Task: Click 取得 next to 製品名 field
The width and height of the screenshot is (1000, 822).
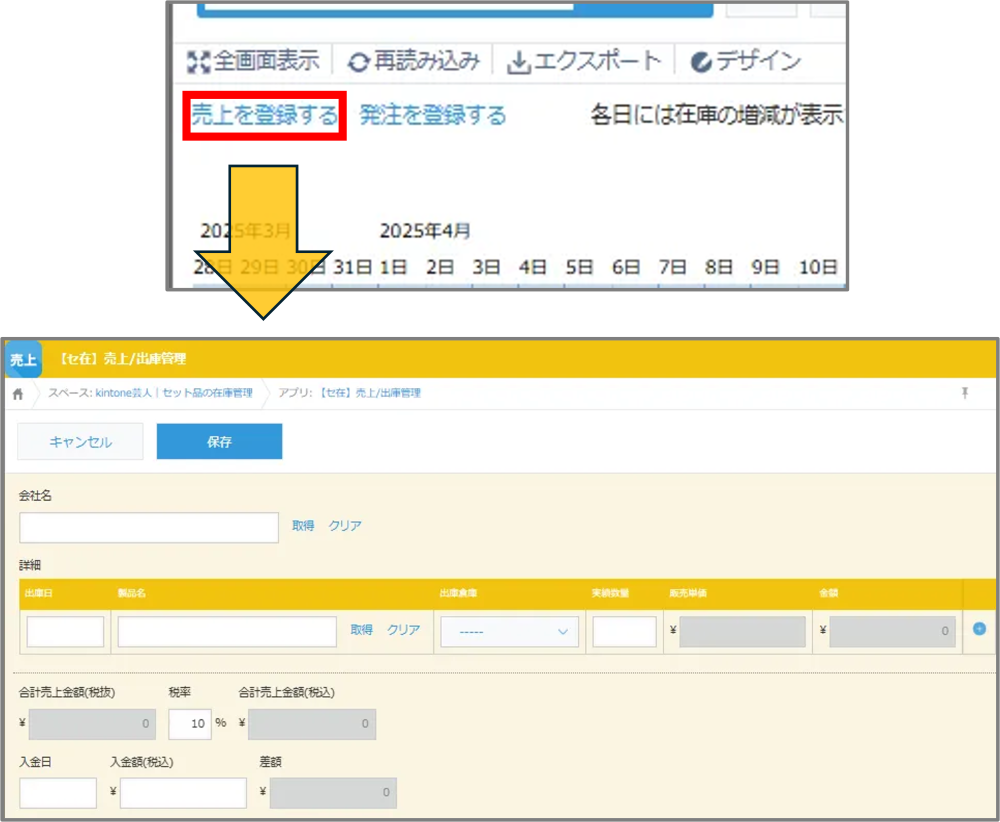Action: pos(361,630)
